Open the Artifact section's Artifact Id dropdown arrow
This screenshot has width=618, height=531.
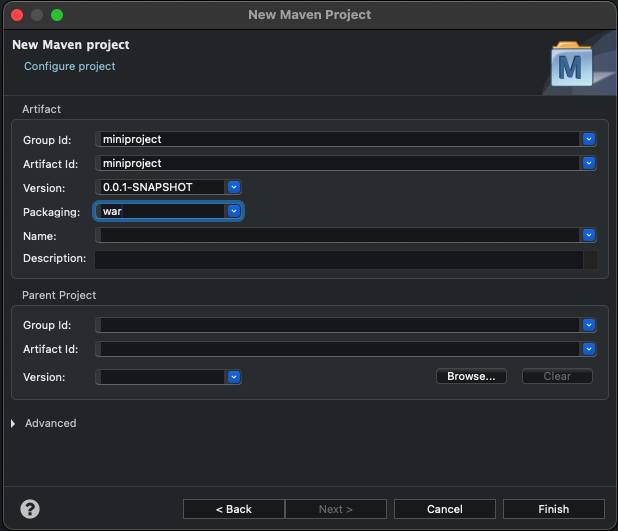(x=589, y=163)
